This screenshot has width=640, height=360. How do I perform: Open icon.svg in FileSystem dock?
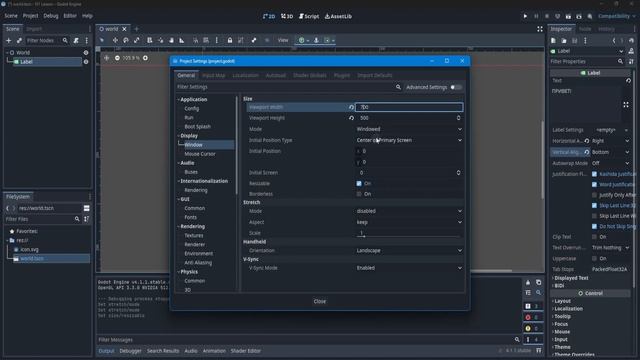click(x=29, y=249)
